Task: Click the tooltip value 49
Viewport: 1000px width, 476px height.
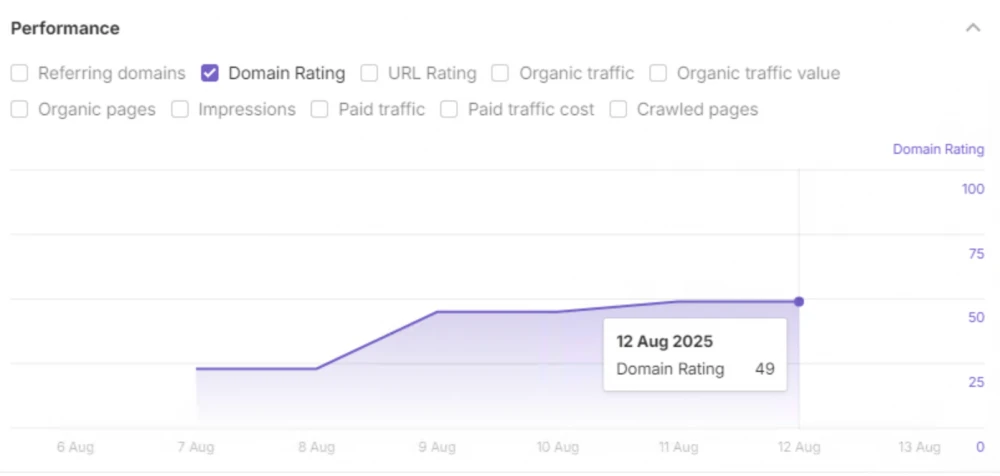Action: point(765,369)
